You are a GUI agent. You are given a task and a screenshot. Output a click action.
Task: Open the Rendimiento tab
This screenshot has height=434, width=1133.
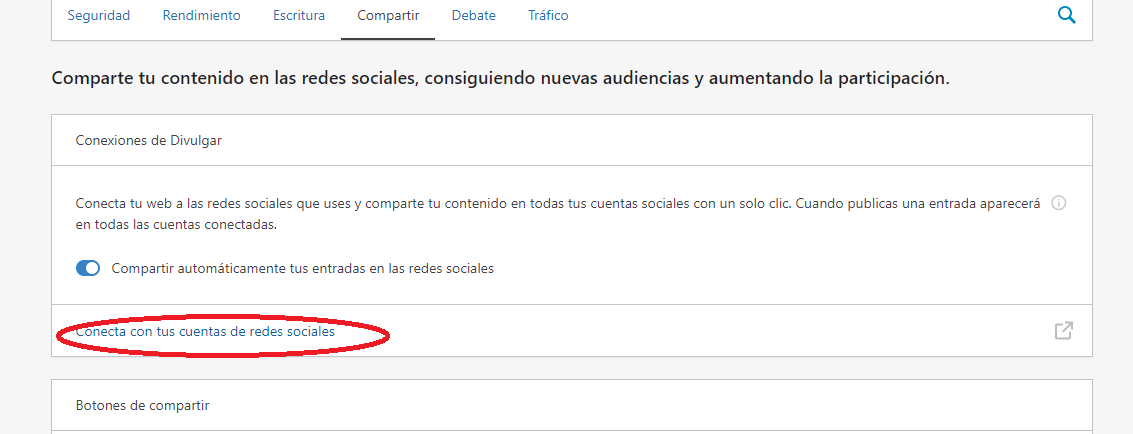[x=202, y=15]
